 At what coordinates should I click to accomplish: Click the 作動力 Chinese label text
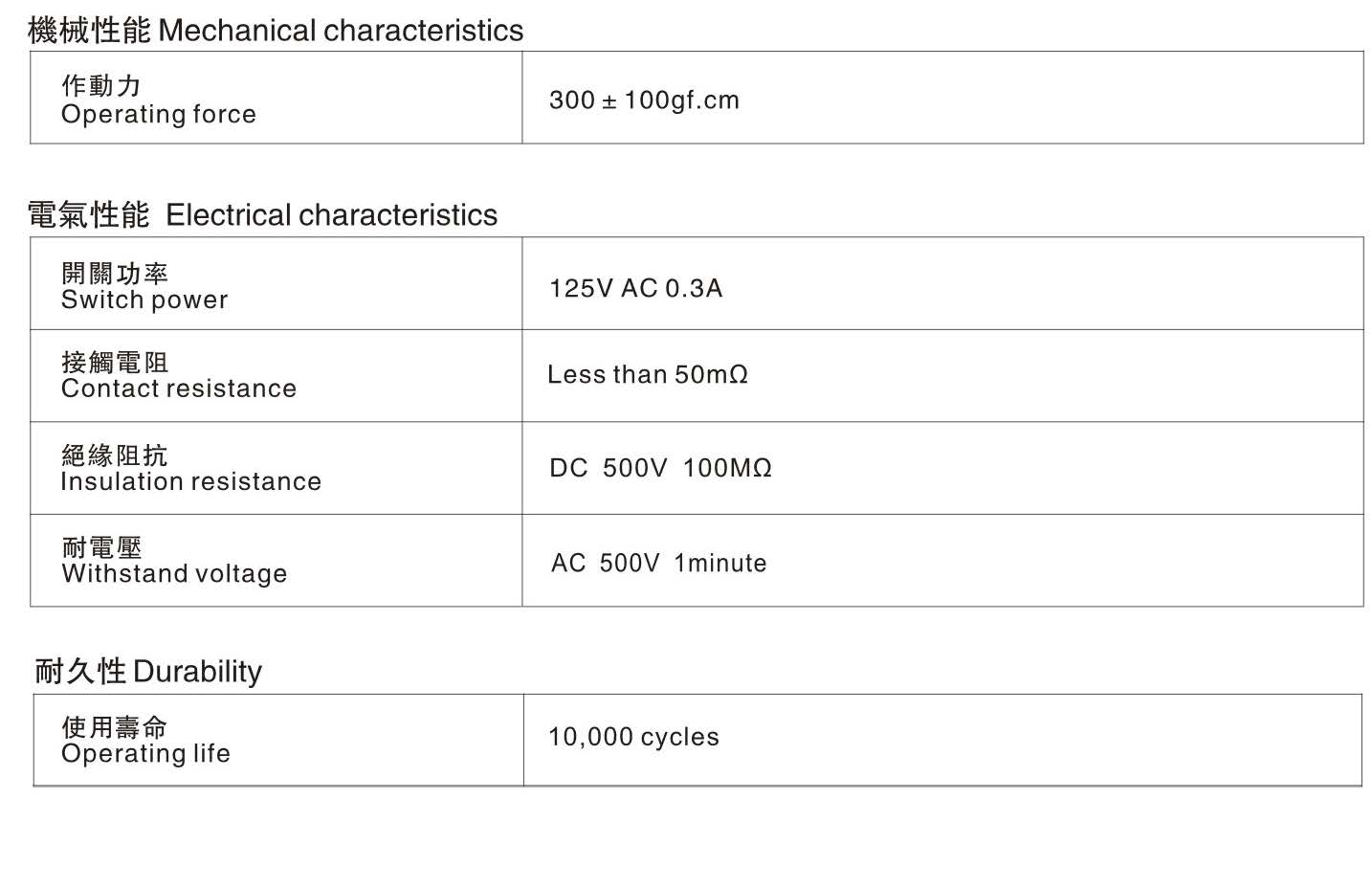click(101, 85)
